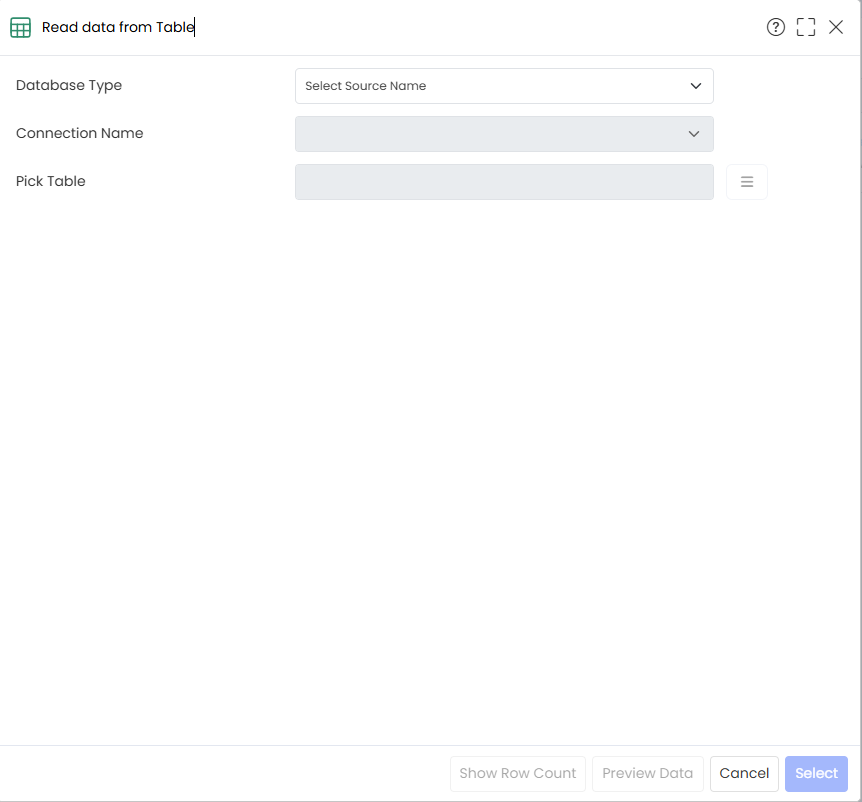Image resolution: width=862 pixels, height=802 pixels.
Task: Open the Select Source Name dropdown
Action: [x=504, y=86]
